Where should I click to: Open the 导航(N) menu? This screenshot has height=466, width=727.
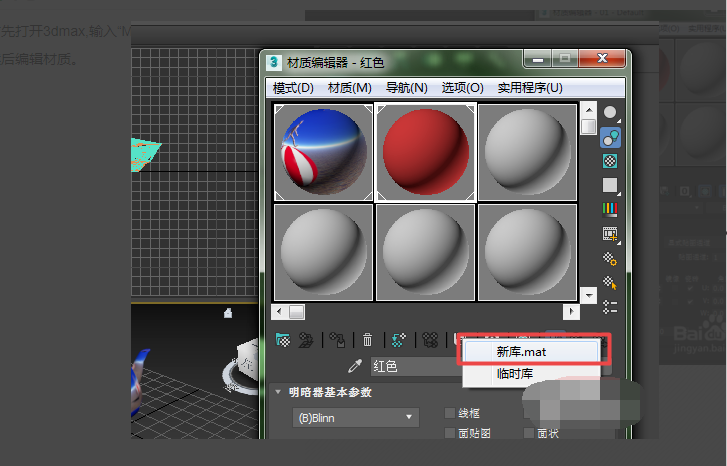407,88
